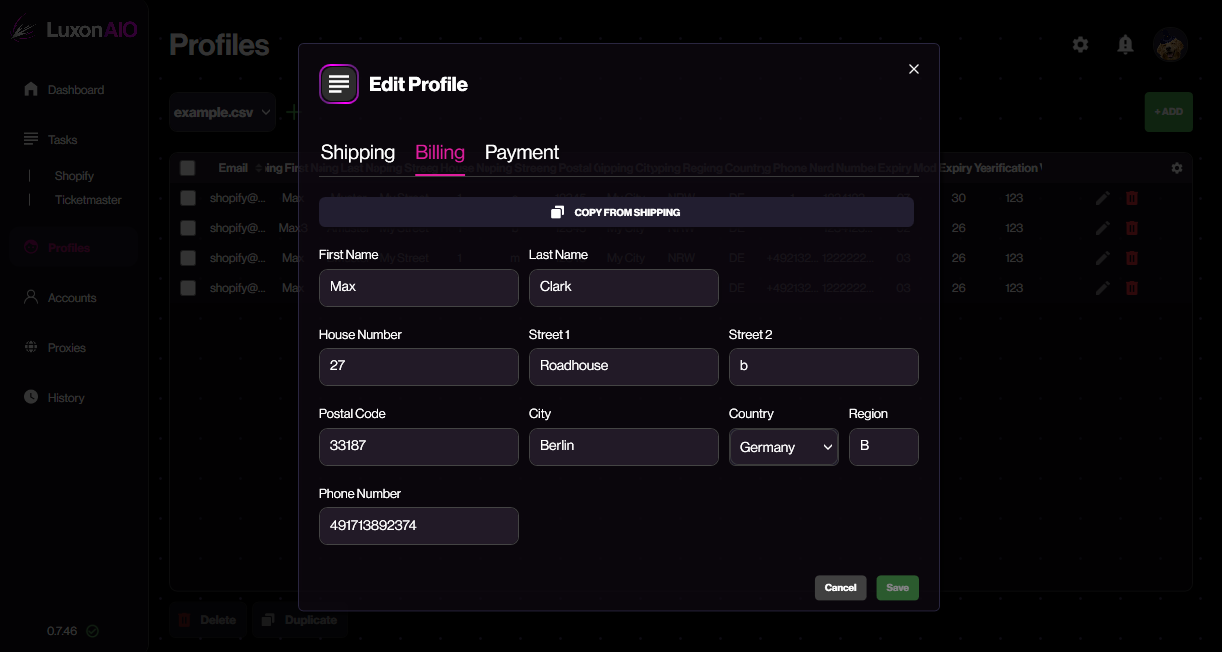This screenshot has height=652, width=1222.
Task: Click the table column settings gear
Action: click(1177, 168)
